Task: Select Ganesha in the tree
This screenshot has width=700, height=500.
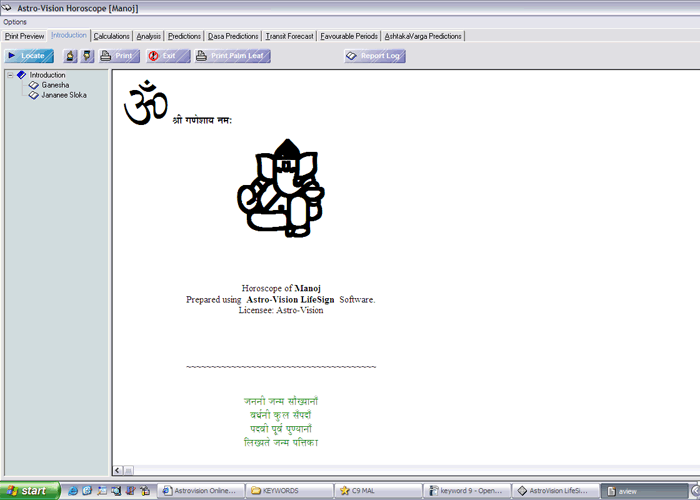Action: [55, 85]
